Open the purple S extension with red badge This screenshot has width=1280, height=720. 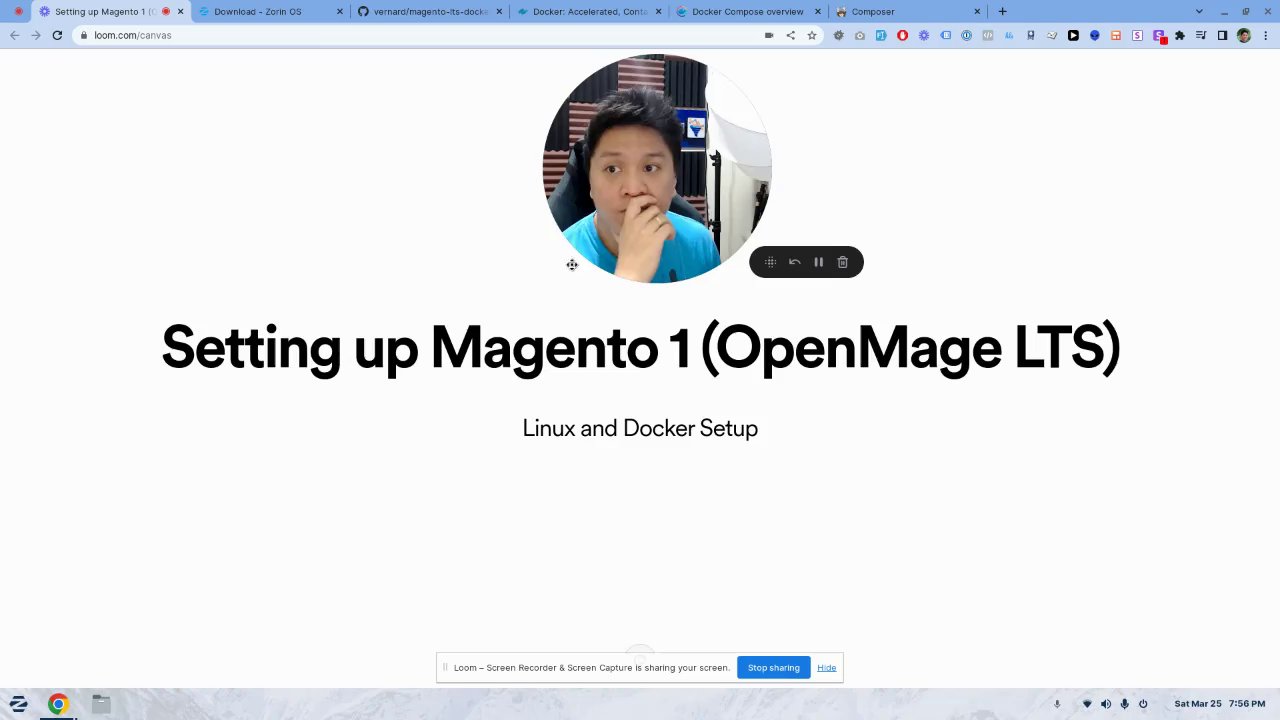click(1159, 36)
